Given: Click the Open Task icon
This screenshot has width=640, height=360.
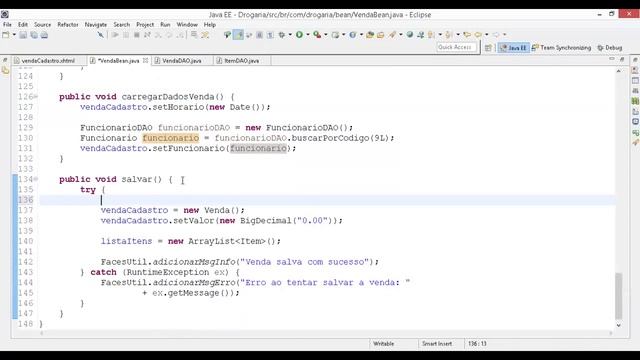Looking at the screenshot, I should click(x=380, y=35).
